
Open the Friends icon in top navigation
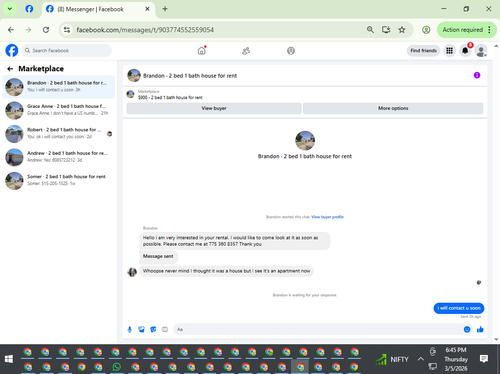pos(246,51)
